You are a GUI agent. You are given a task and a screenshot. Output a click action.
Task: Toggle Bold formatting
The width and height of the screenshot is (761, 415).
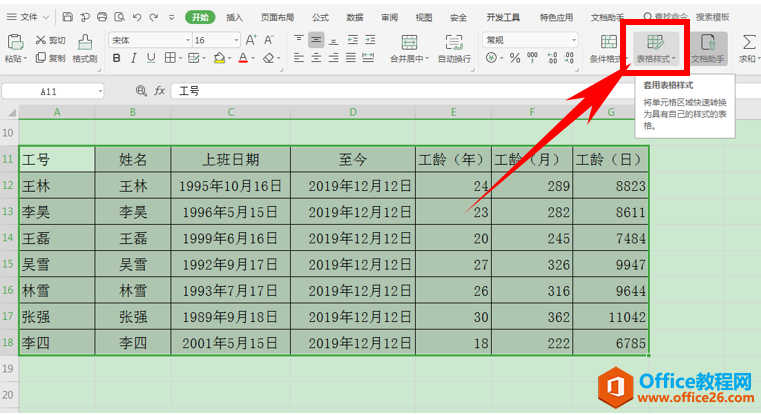[116, 58]
